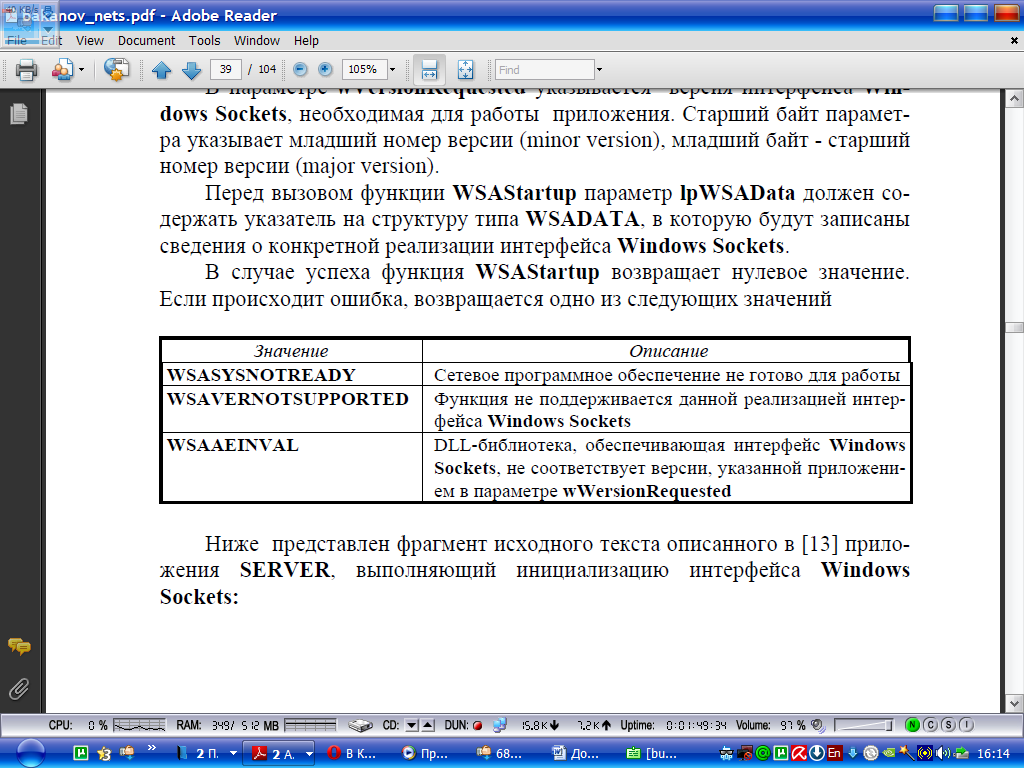Image resolution: width=1024 pixels, height=768 pixels.
Task: Open the Document menu
Action: click(146, 40)
